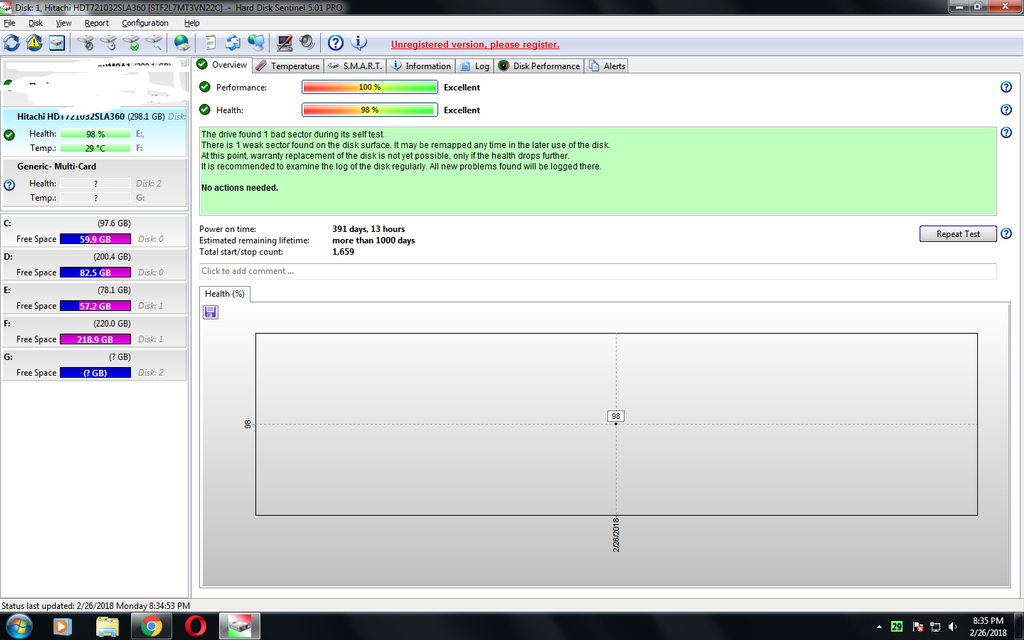Image resolution: width=1024 pixels, height=640 pixels.
Task: Click the 391 days, 13 hours value
Action: (x=368, y=229)
